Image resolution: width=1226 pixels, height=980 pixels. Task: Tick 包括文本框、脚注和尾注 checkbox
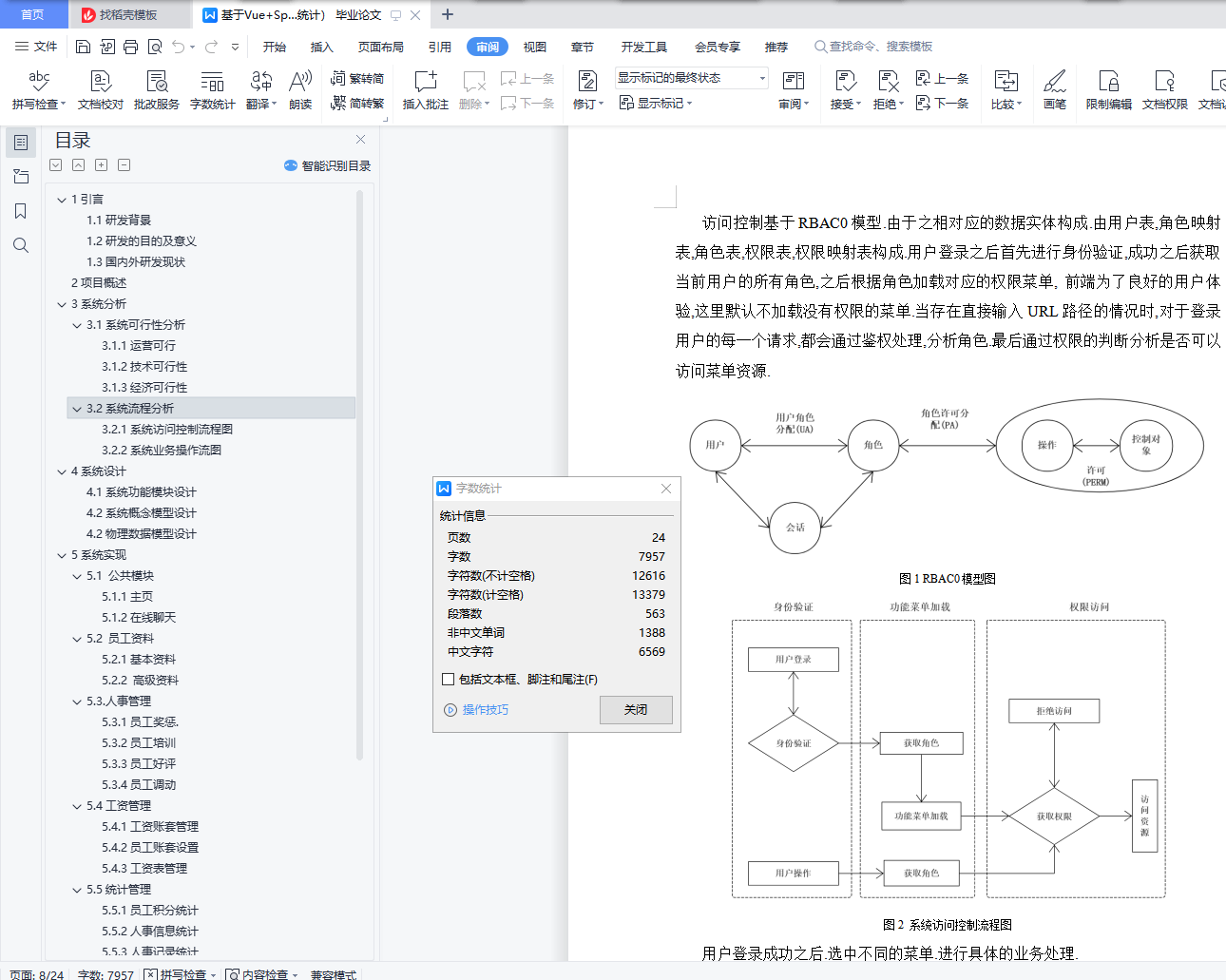[x=449, y=679]
